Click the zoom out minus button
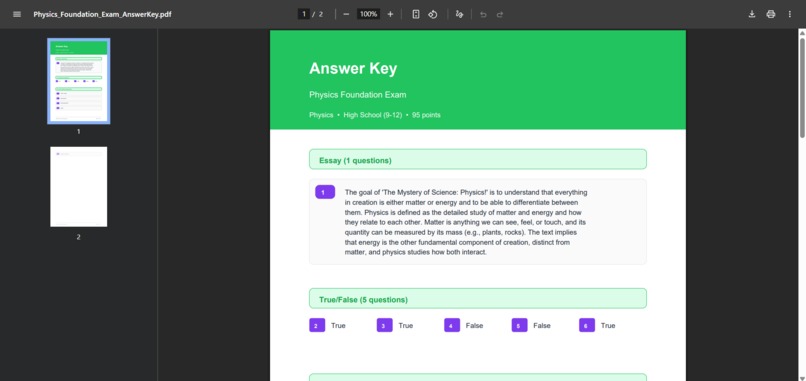This screenshot has height=381, width=806. [346, 14]
